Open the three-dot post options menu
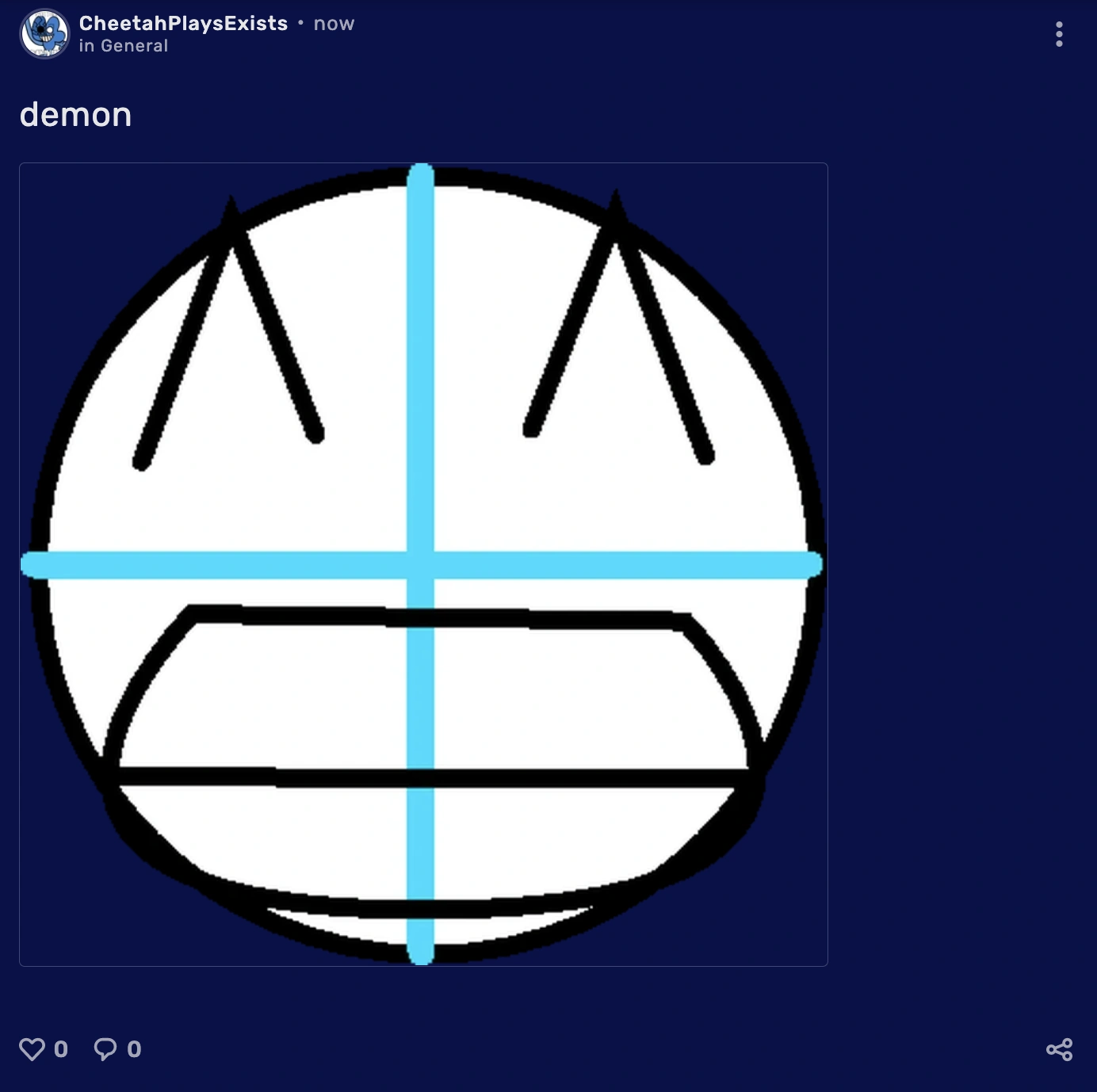The width and height of the screenshot is (1097, 1092). (1059, 34)
